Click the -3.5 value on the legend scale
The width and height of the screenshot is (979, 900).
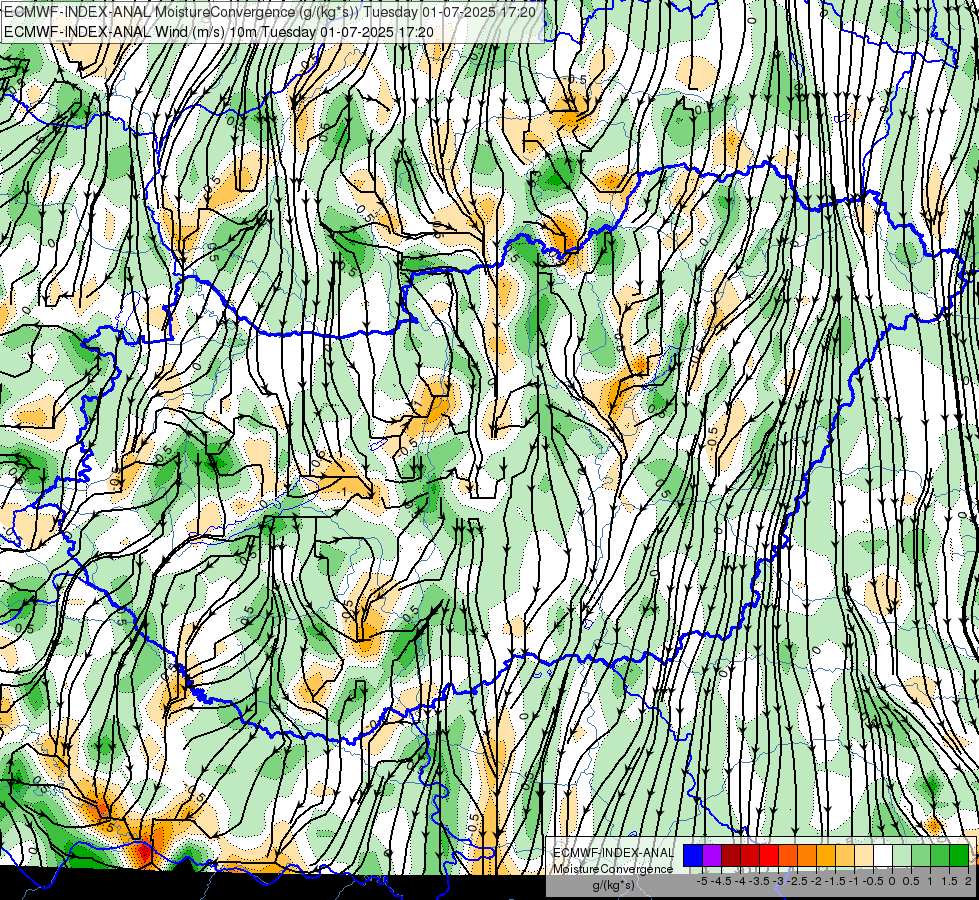coord(759,881)
